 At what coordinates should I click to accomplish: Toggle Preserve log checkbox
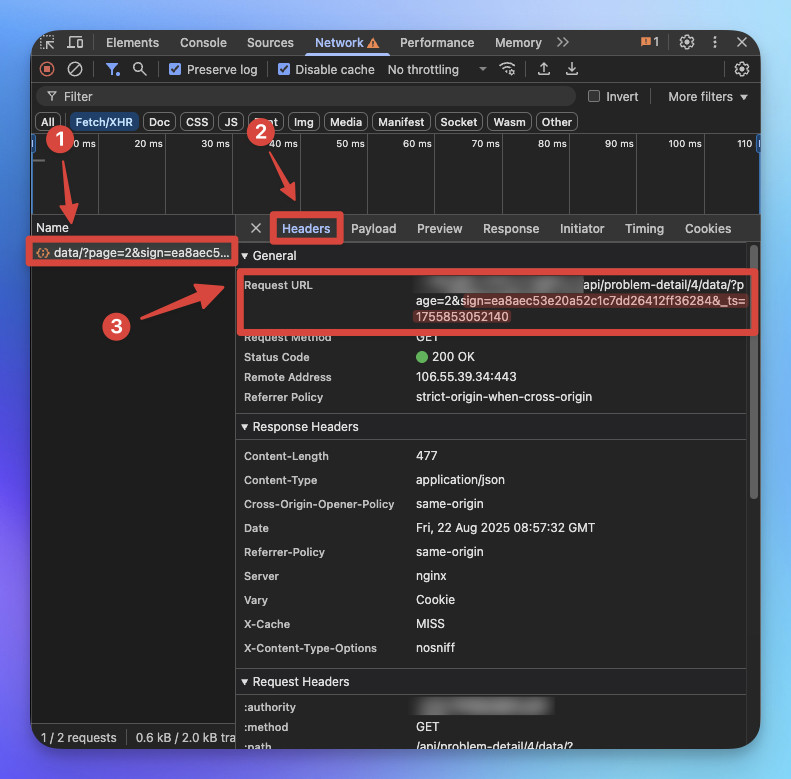point(175,69)
